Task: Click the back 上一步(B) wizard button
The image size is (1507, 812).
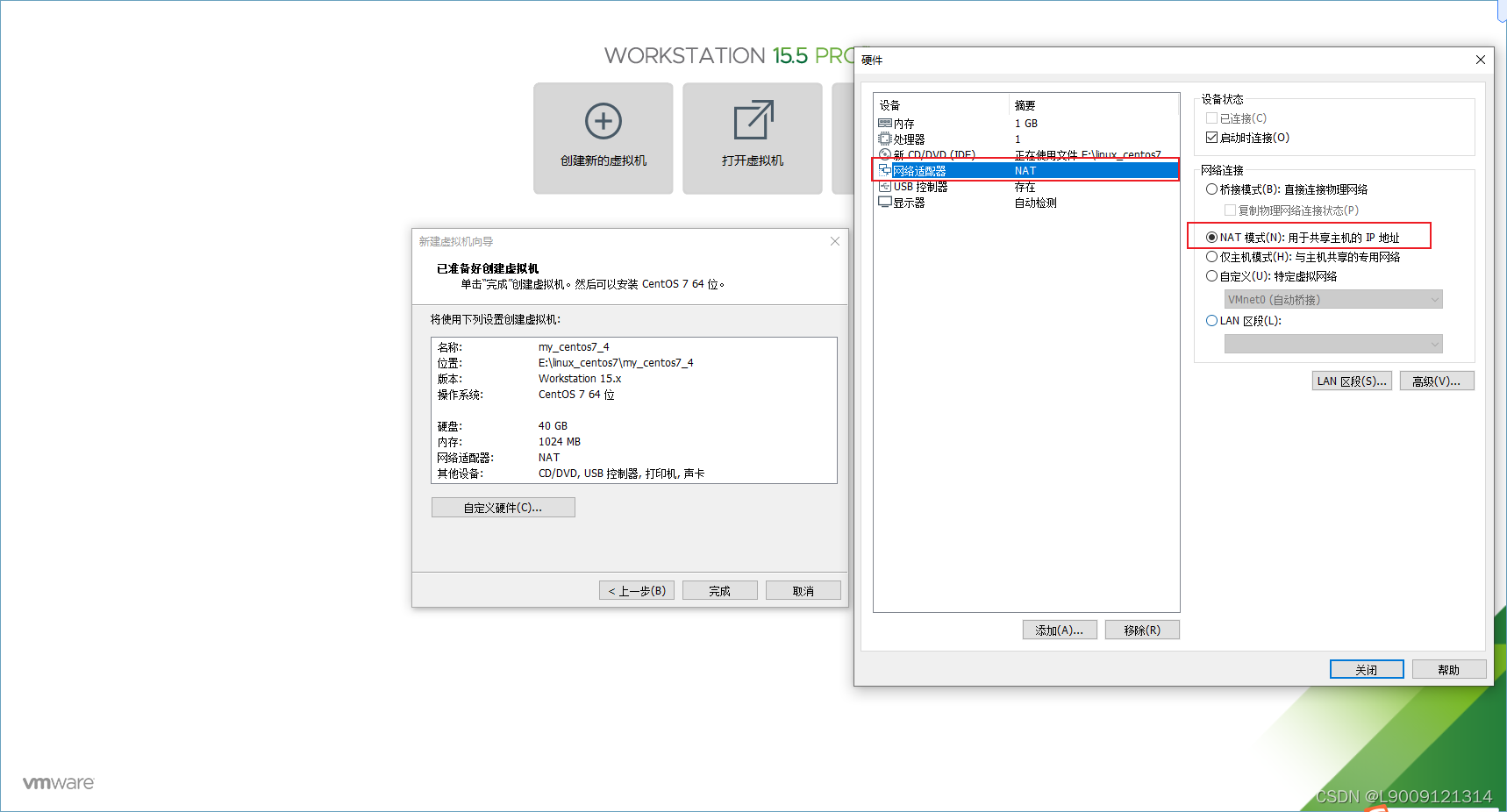Action: [x=637, y=591]
